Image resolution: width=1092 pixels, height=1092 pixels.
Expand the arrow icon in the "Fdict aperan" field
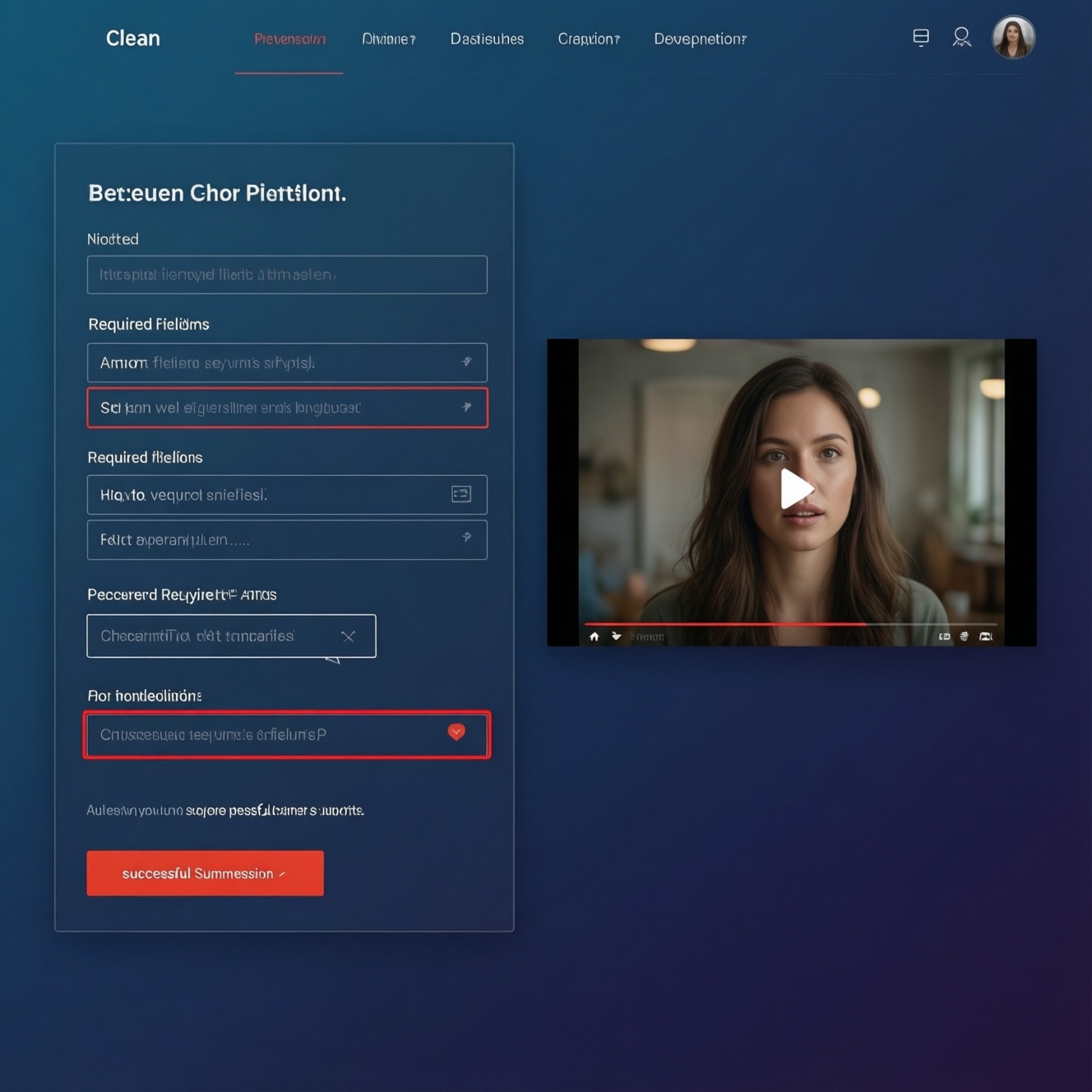(x=466, y=538)
